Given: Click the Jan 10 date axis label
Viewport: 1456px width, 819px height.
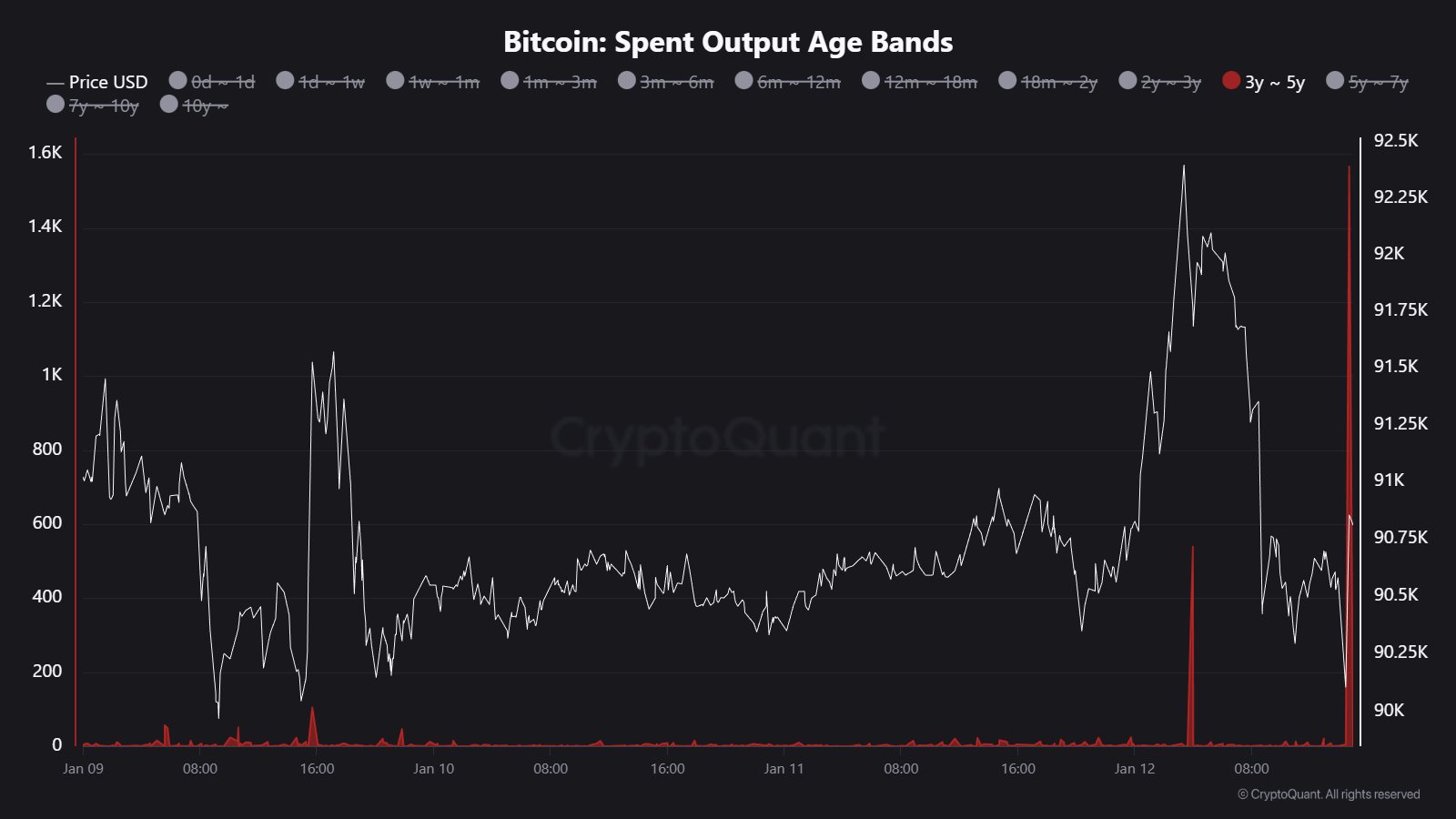Looking at the screenshot, I should [433, 769].
